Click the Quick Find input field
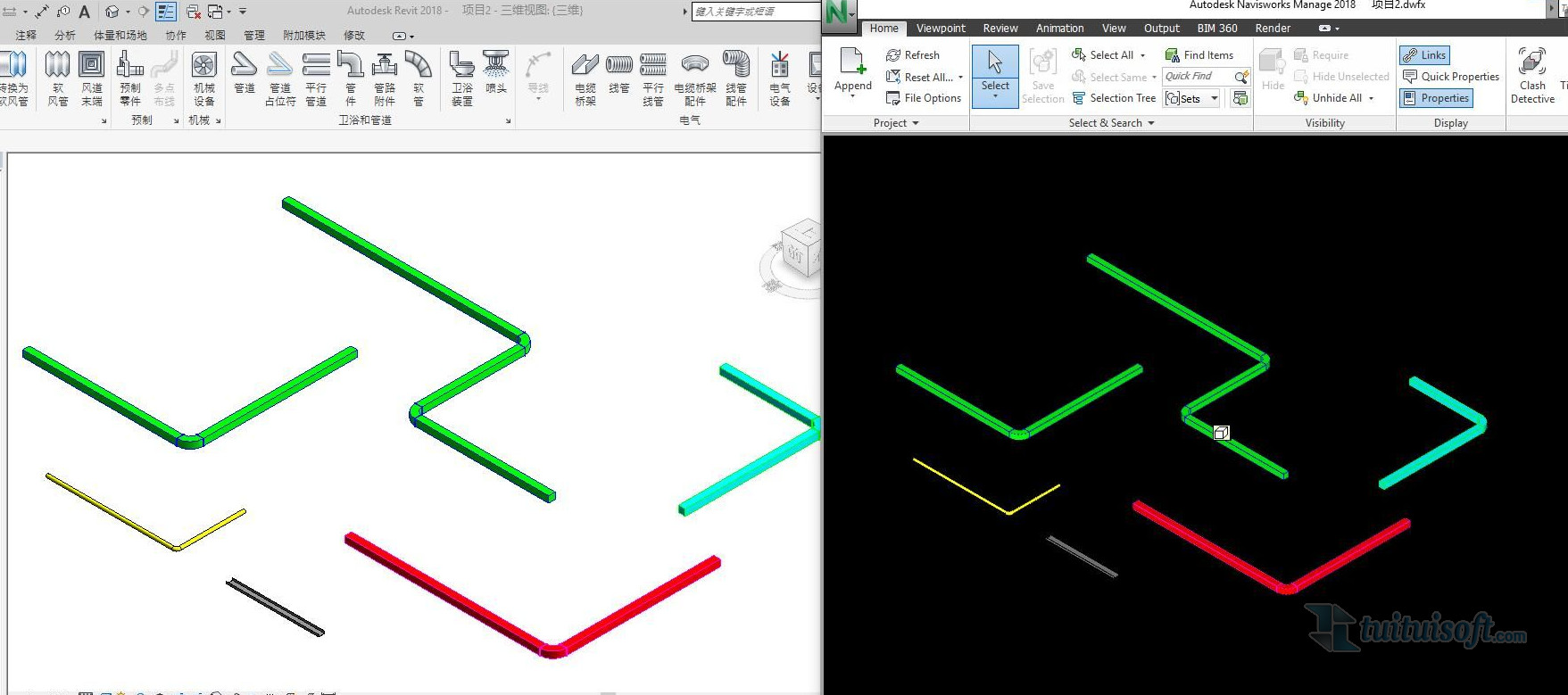 point(1197,77)
